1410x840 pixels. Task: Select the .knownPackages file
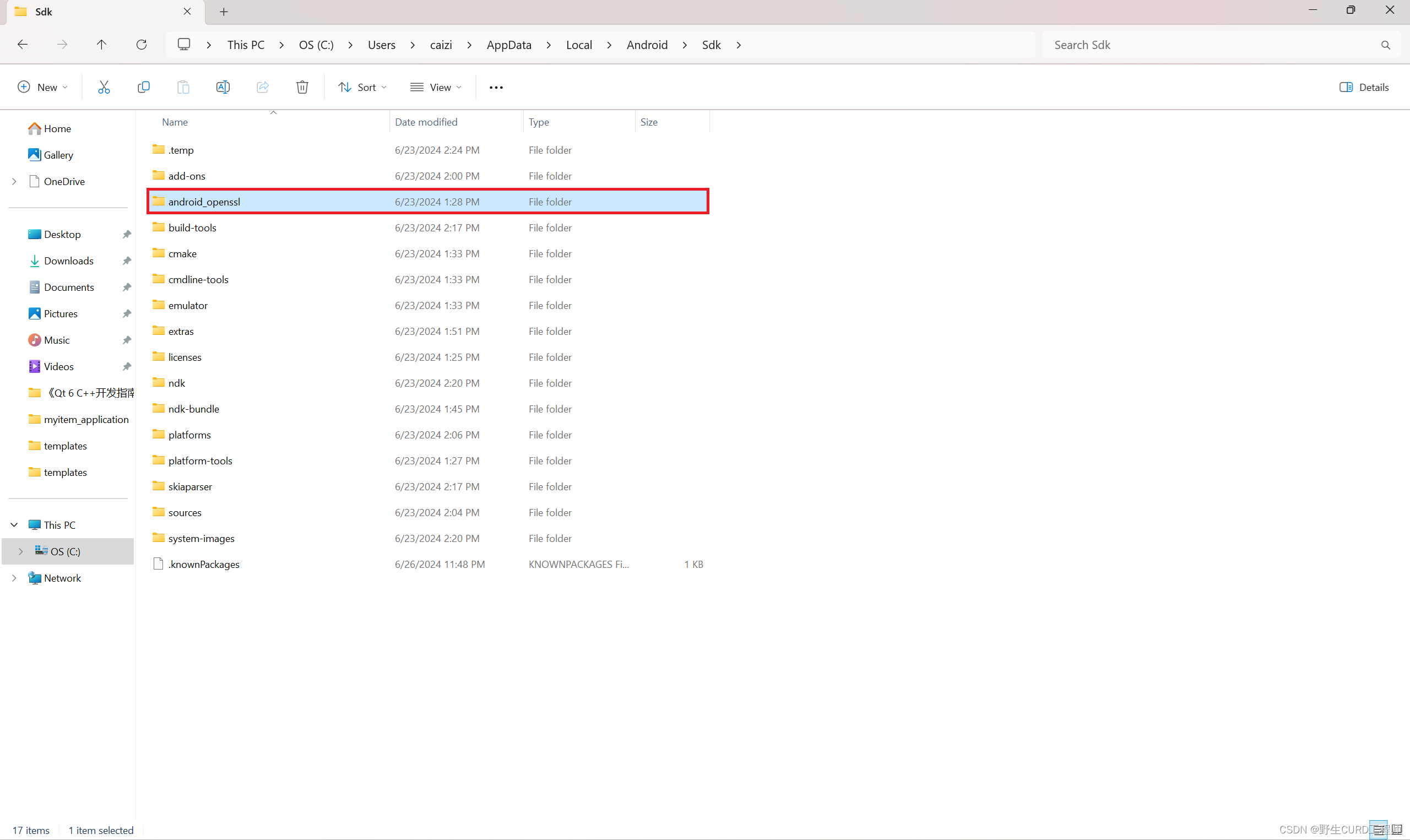428,565
